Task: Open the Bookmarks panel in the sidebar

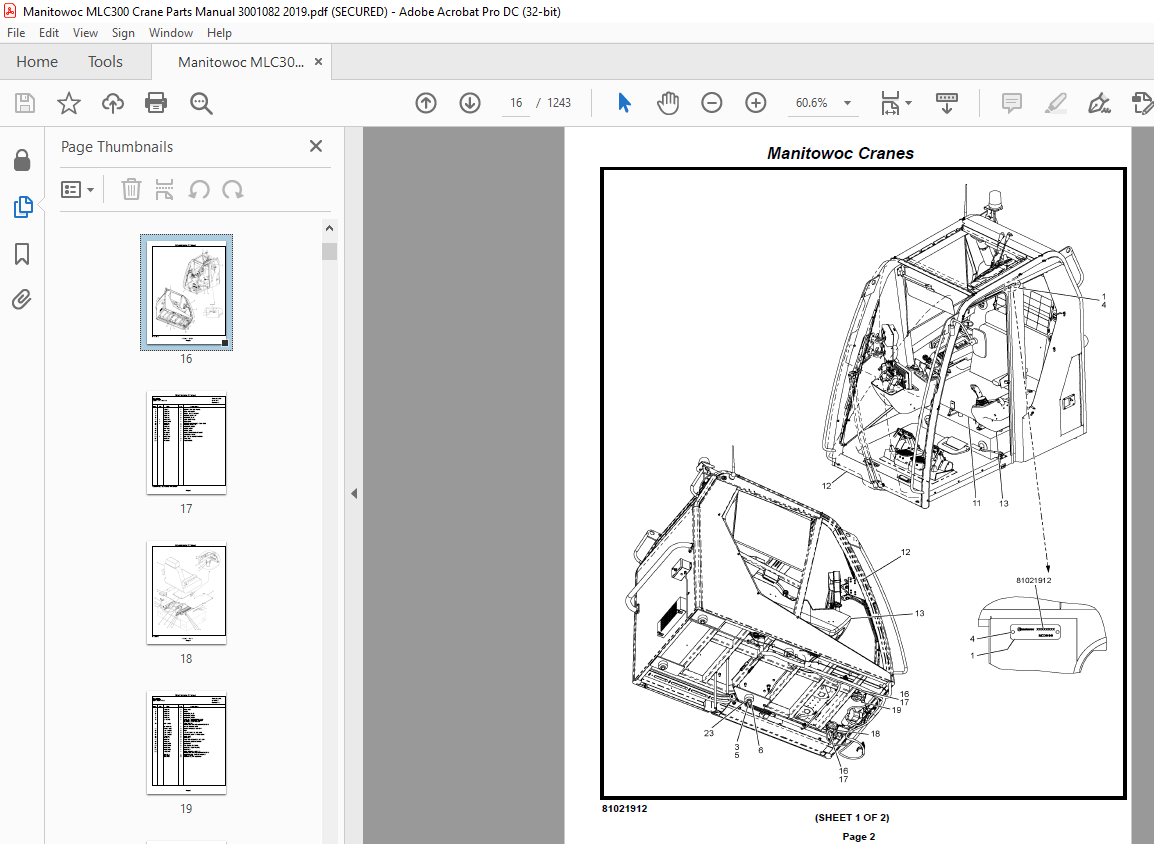Action: coord(22,254)
